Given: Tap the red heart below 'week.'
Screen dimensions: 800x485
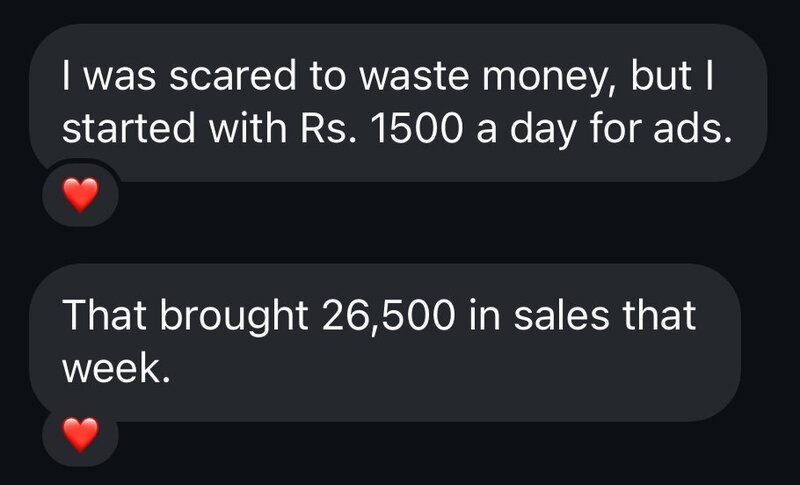Looking at the screenshot, I should point(81,436).
